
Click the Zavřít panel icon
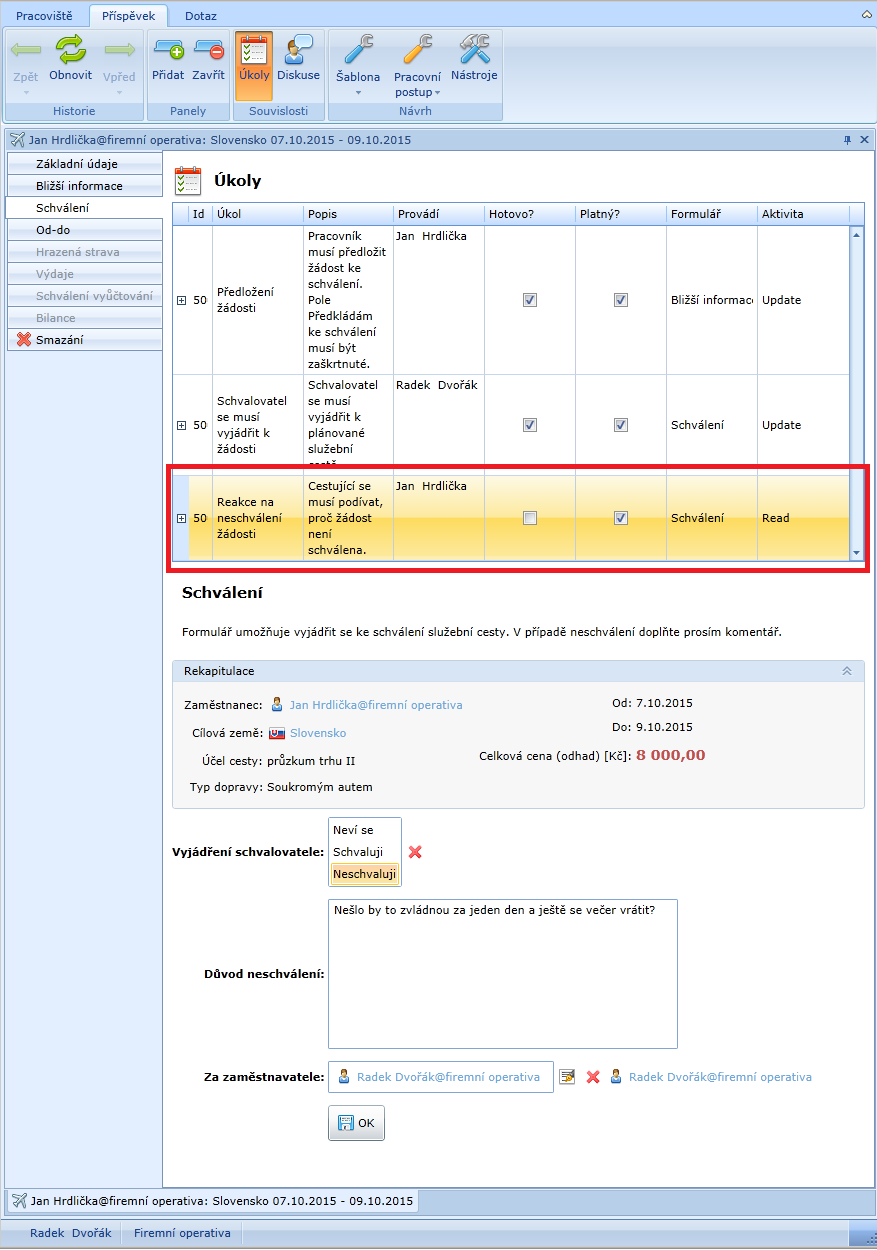click(x=208, y=50)
